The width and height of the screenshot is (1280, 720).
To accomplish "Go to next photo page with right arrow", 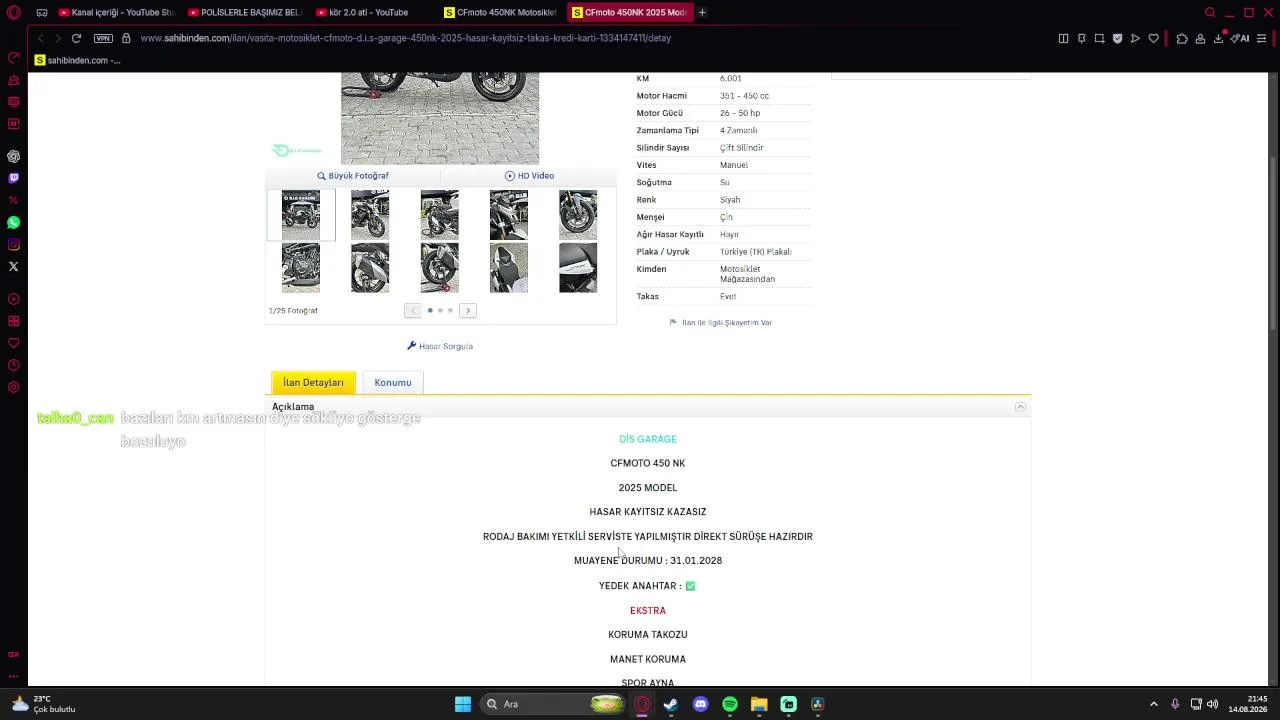I will (468, 311).
